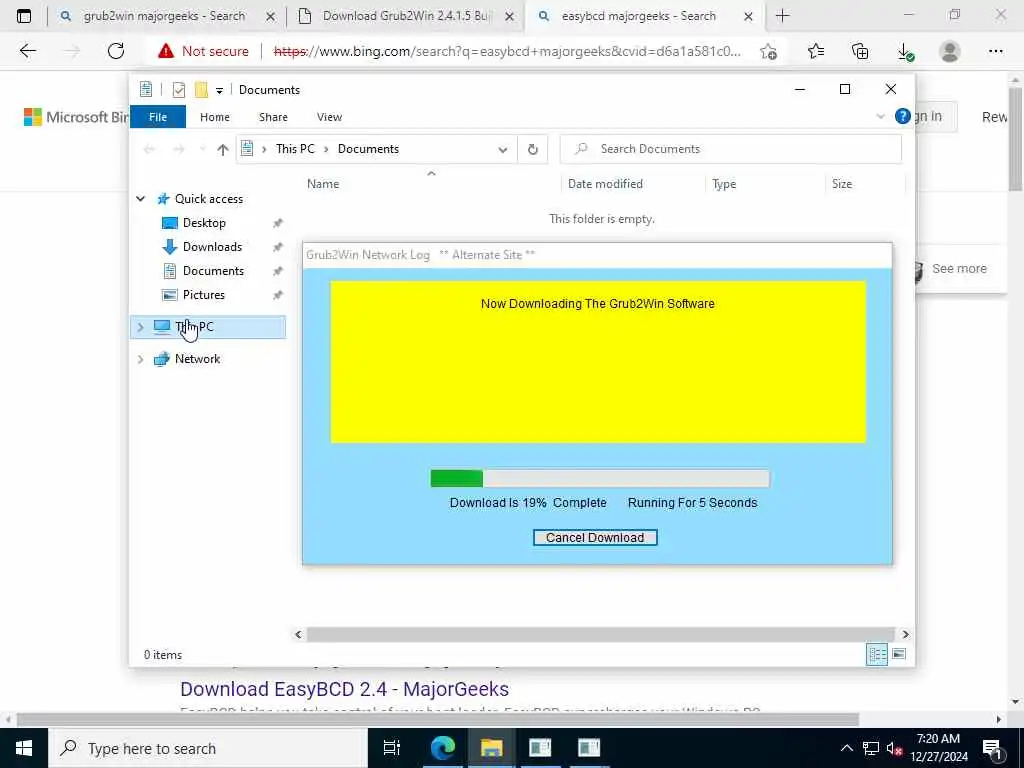Switch to Large icons view icon
The height and width of the screenshot is (768, 1024).
pyautogui.click(x=899, y=654)
